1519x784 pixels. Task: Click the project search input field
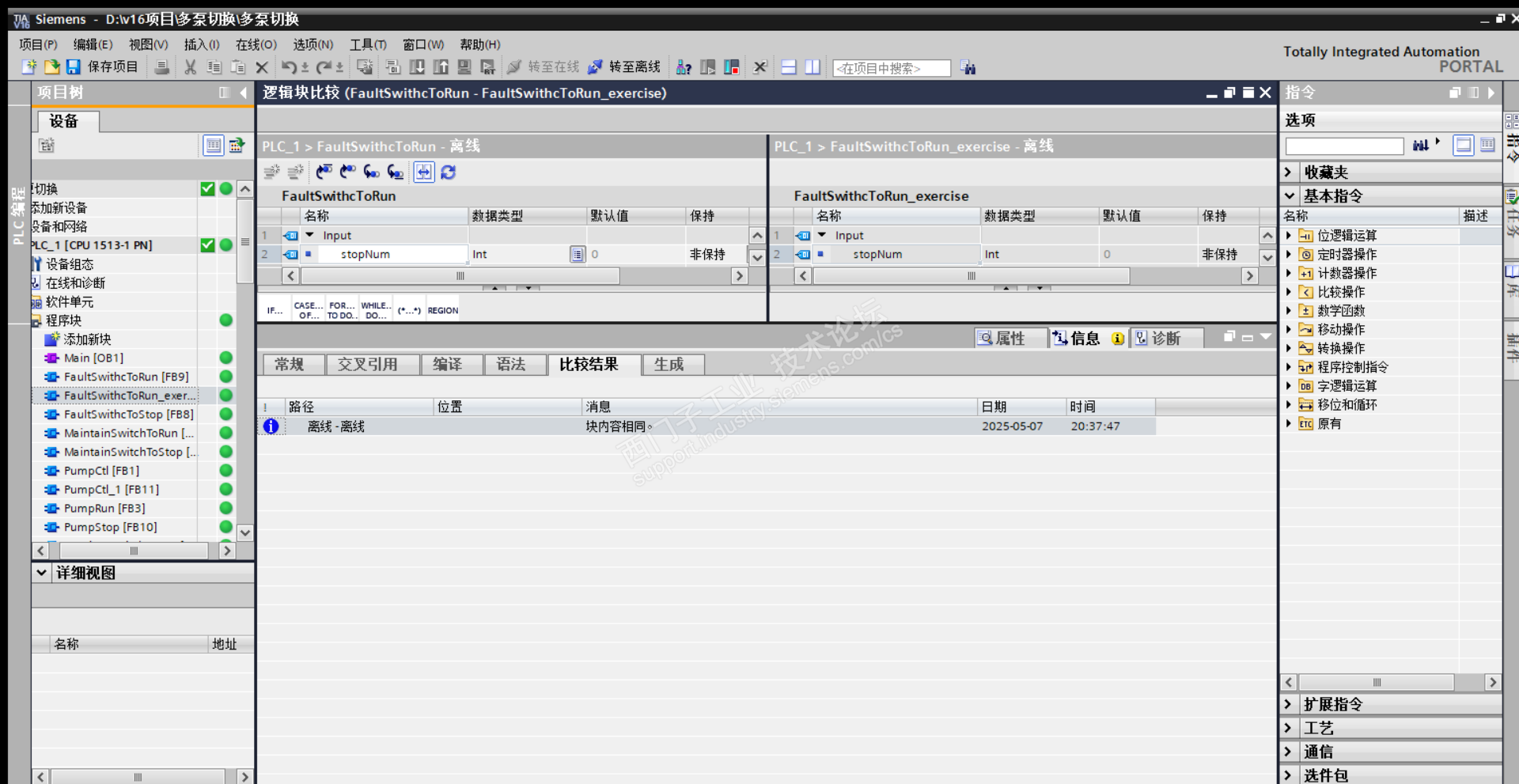(892, 68)
